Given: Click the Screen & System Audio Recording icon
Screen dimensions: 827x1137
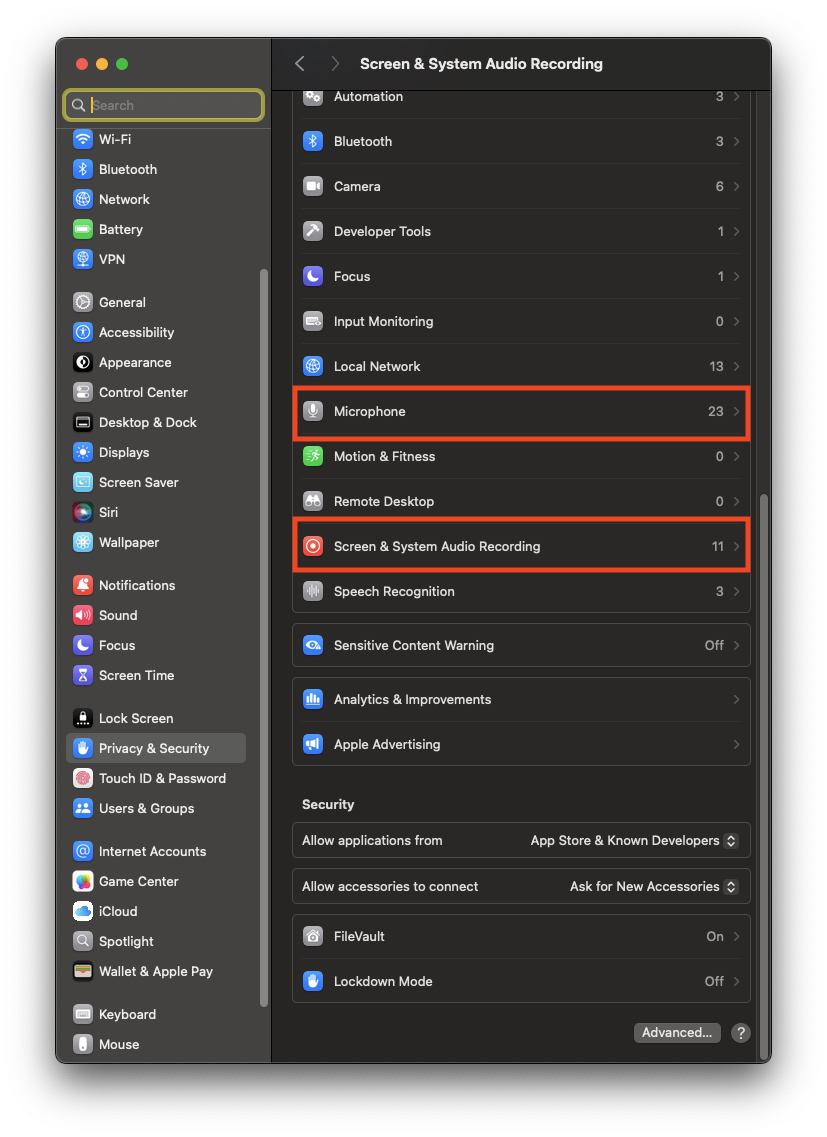Looking at the screenshot, I should coord(313,546).
